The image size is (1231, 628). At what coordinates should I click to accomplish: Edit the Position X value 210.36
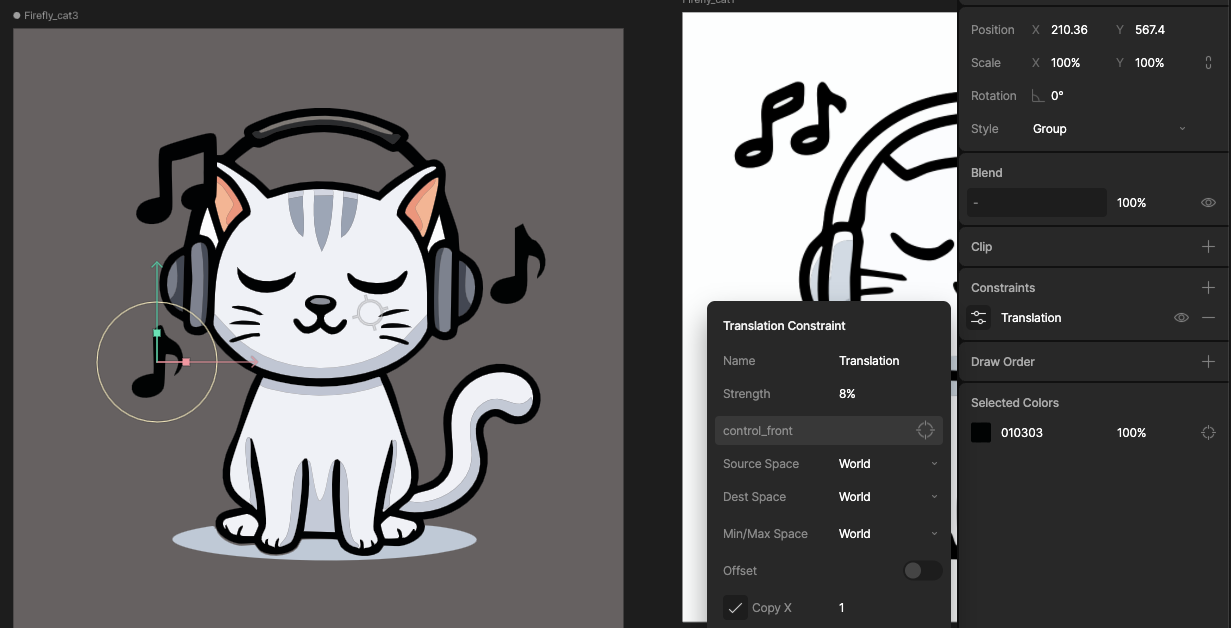[1069, 30]
